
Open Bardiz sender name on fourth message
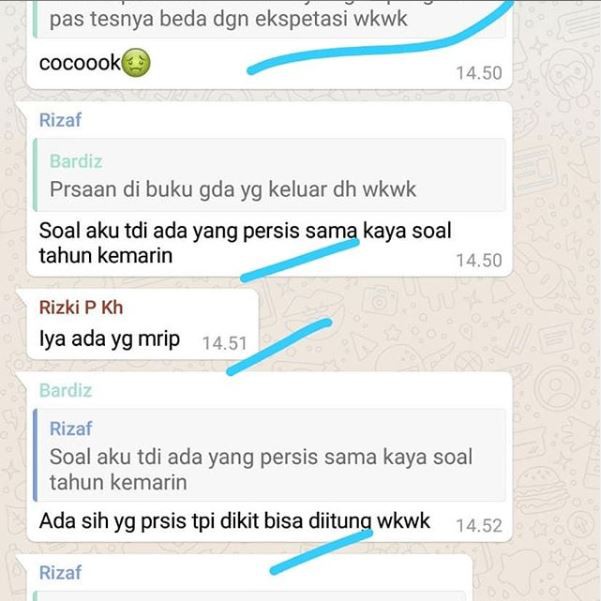tap(66, 391)
